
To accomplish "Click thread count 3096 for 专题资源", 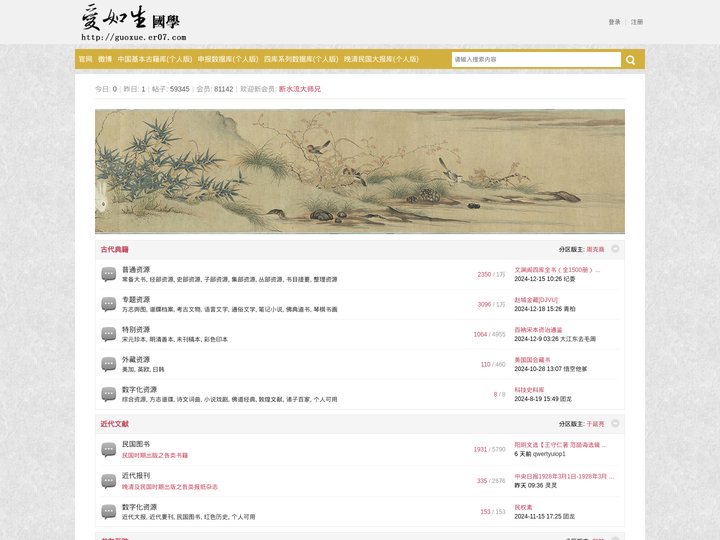I will (x=484, y=304).
